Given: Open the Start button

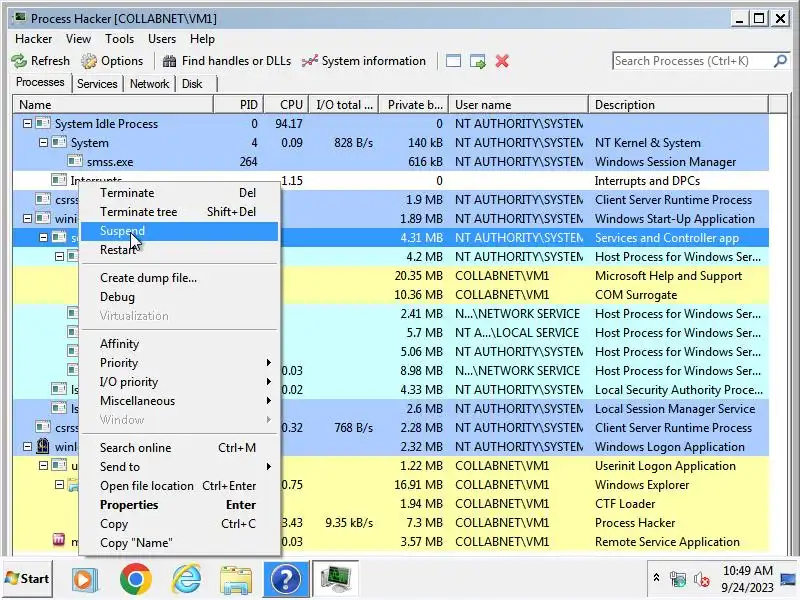Looking at the screenshot, I should coord(28,579).
